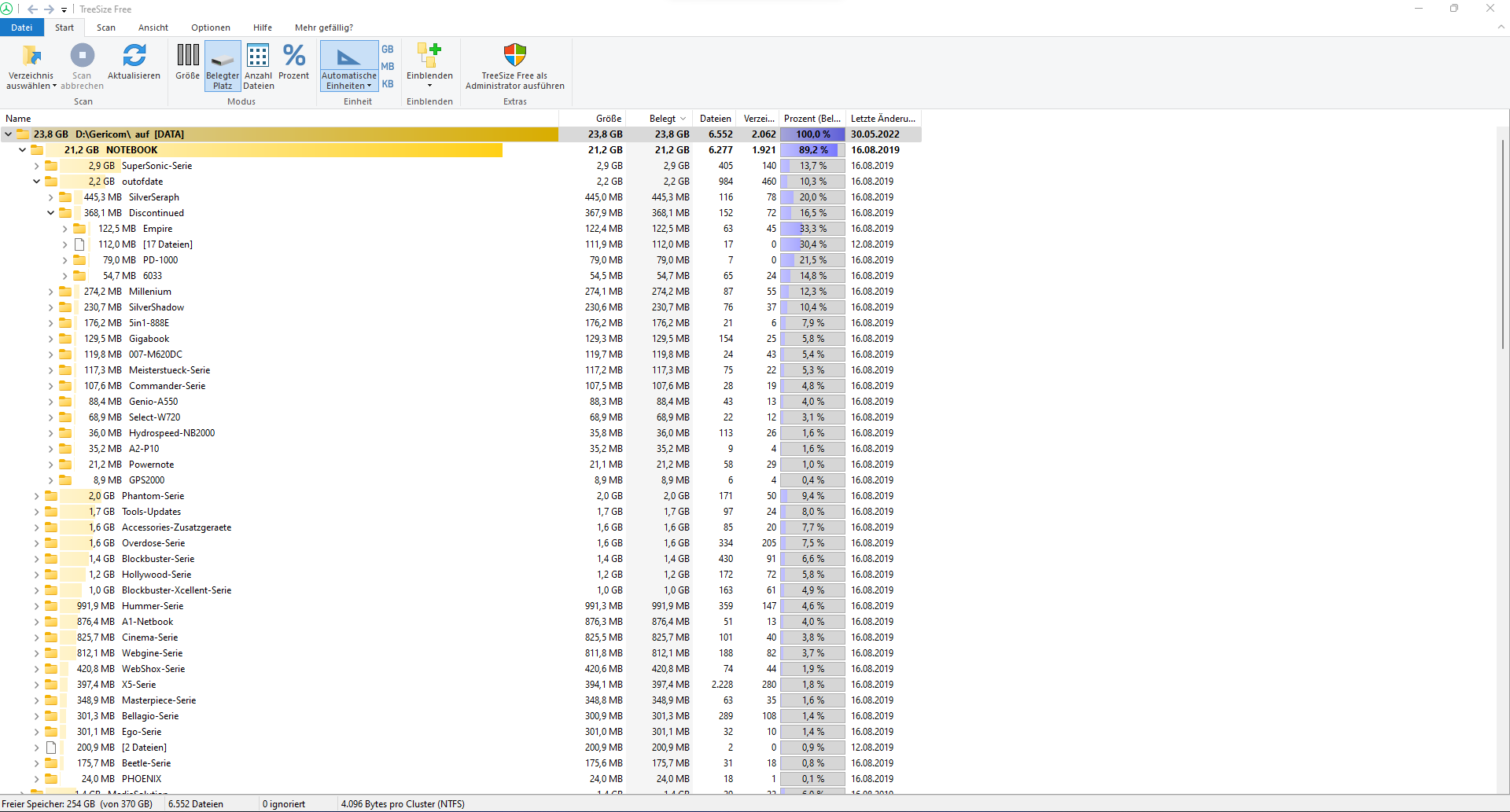Image resolution: width=1510 pixels, height=812 pixels.
Task: Click the Cinema-Serie folder icon
Action: tap(51, 637)
